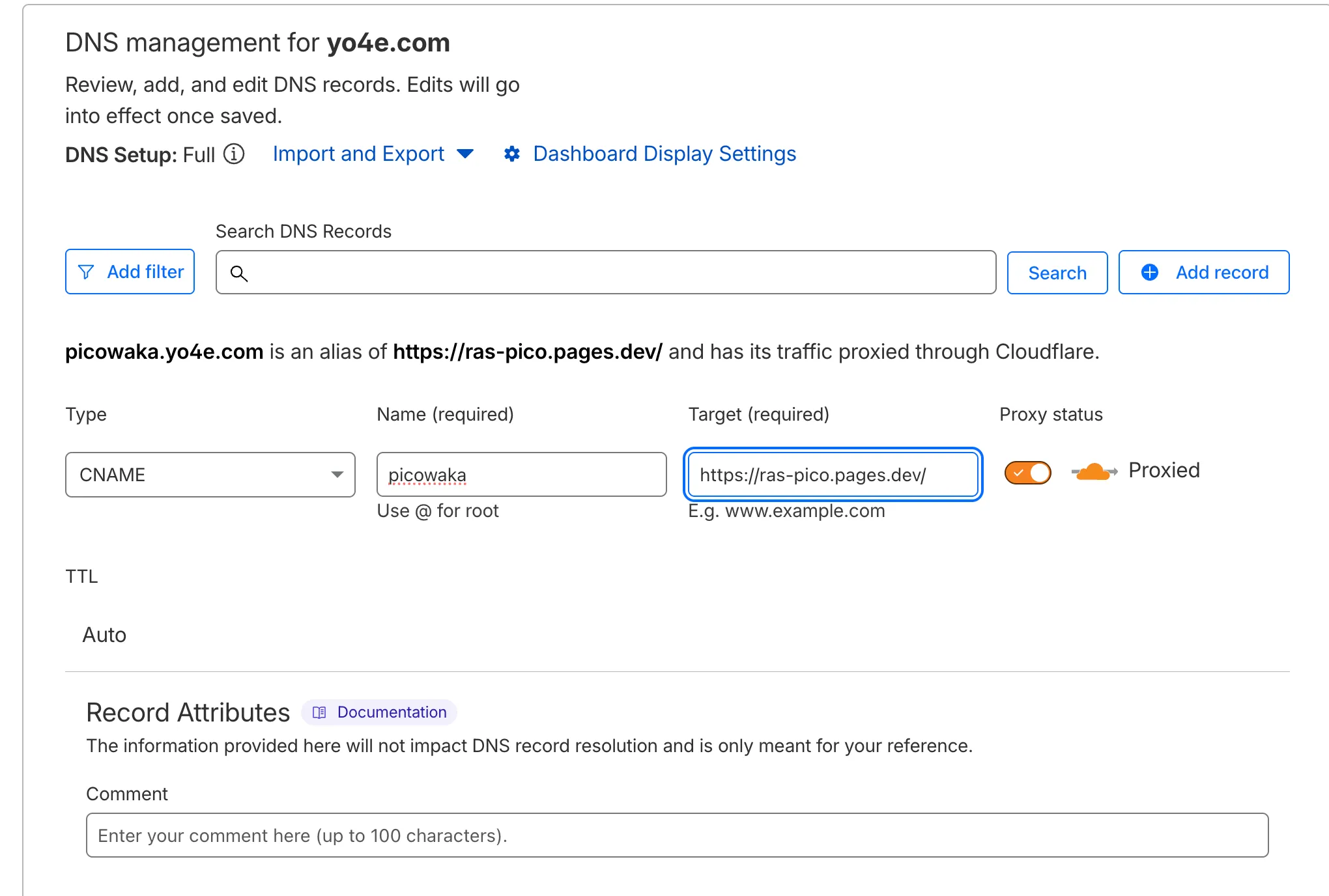Disable the Proxied toggle switch

(1027, 473)
